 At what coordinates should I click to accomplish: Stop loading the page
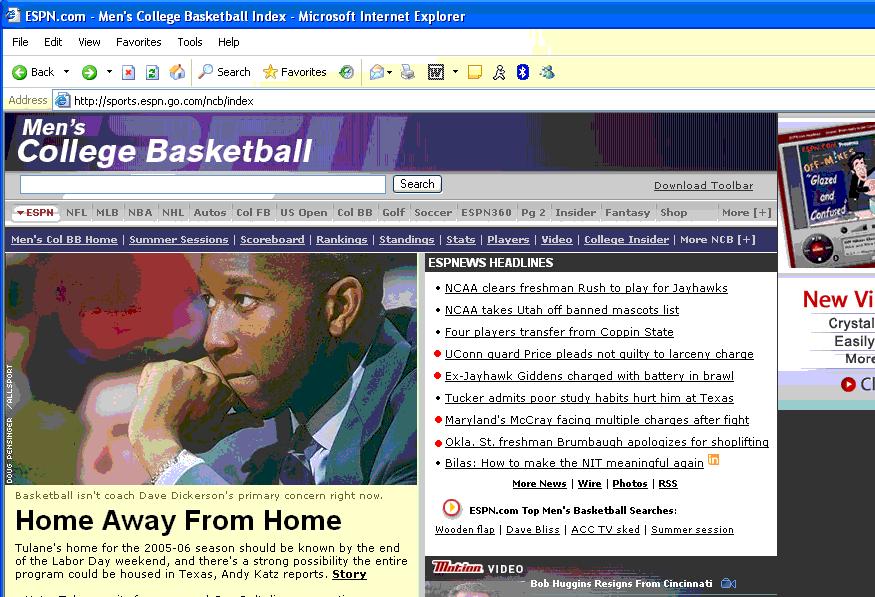129,72
